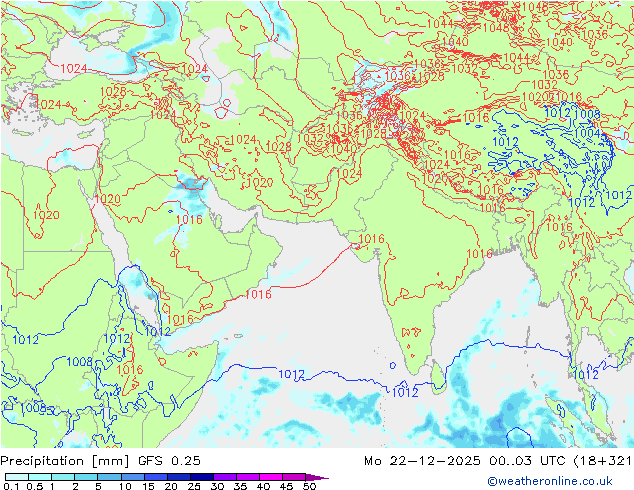Click the 1024 label over the Black Sea
Screen dimensions: 634x490
(74, 69)
